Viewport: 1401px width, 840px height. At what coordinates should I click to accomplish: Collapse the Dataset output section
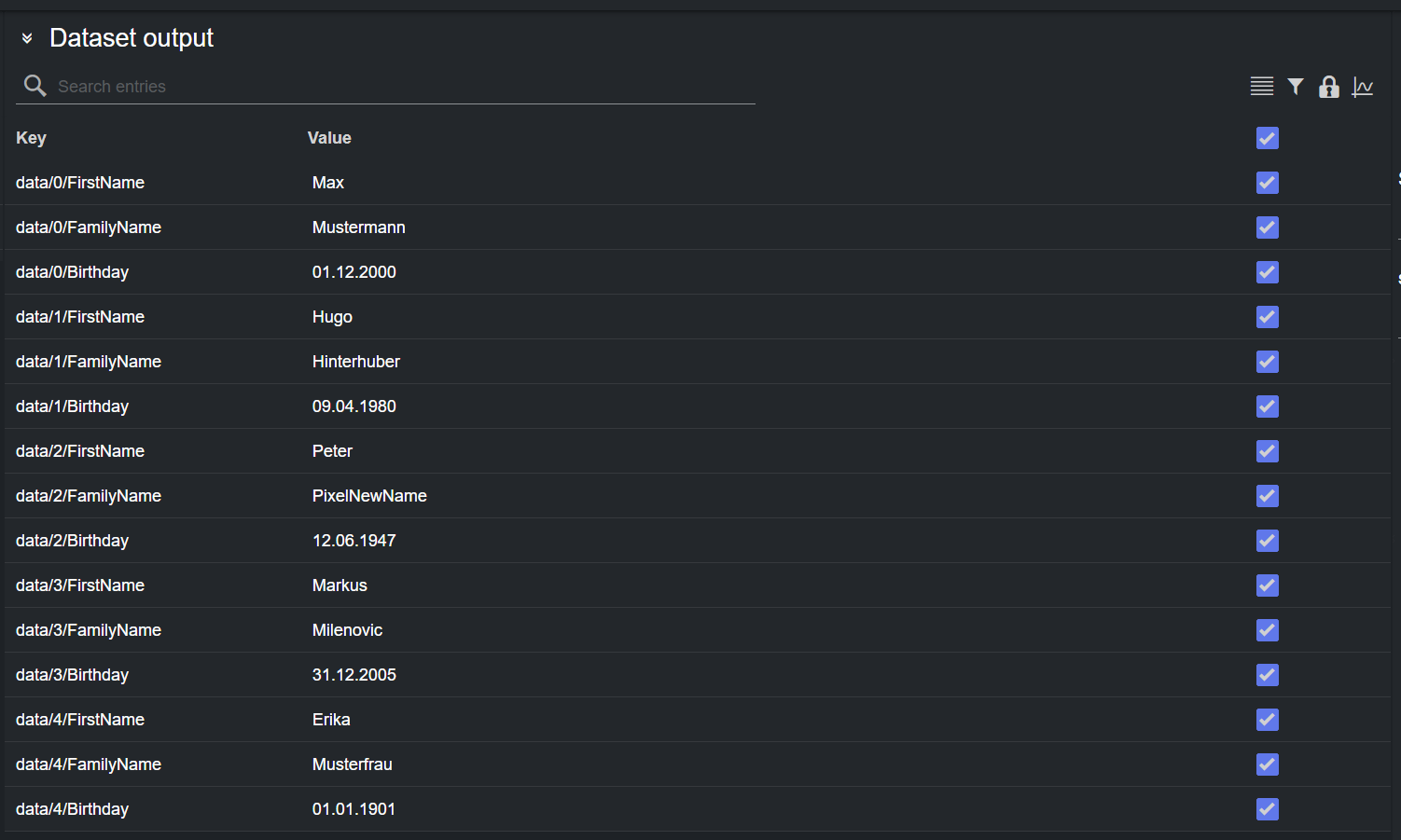click(27, 38)
